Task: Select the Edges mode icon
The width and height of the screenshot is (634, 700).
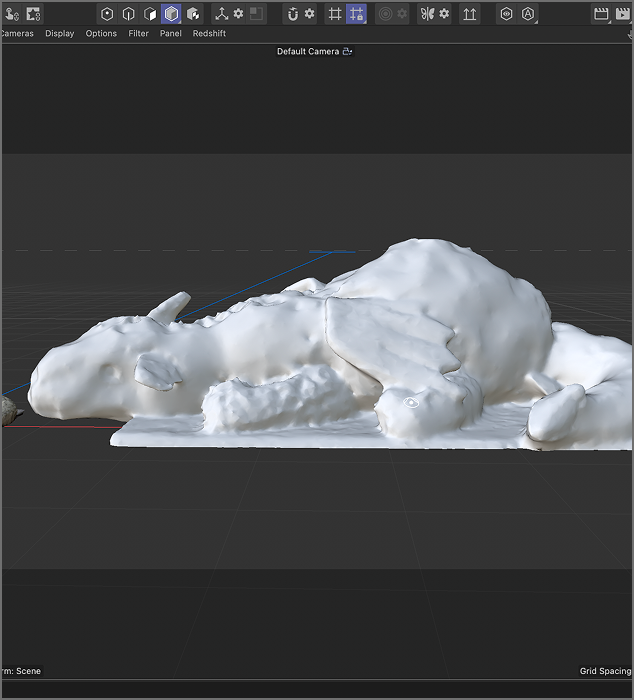Action: coord(128,14)
